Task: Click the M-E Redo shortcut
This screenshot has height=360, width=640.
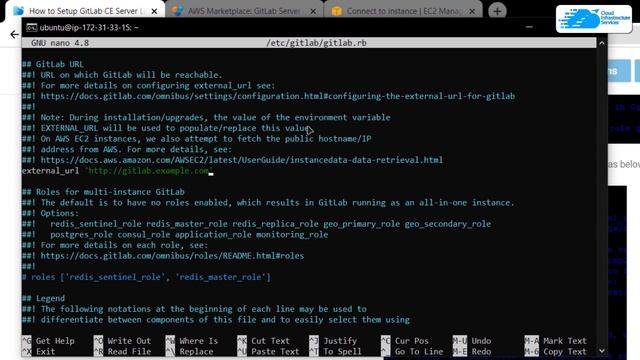Action: 473,351
